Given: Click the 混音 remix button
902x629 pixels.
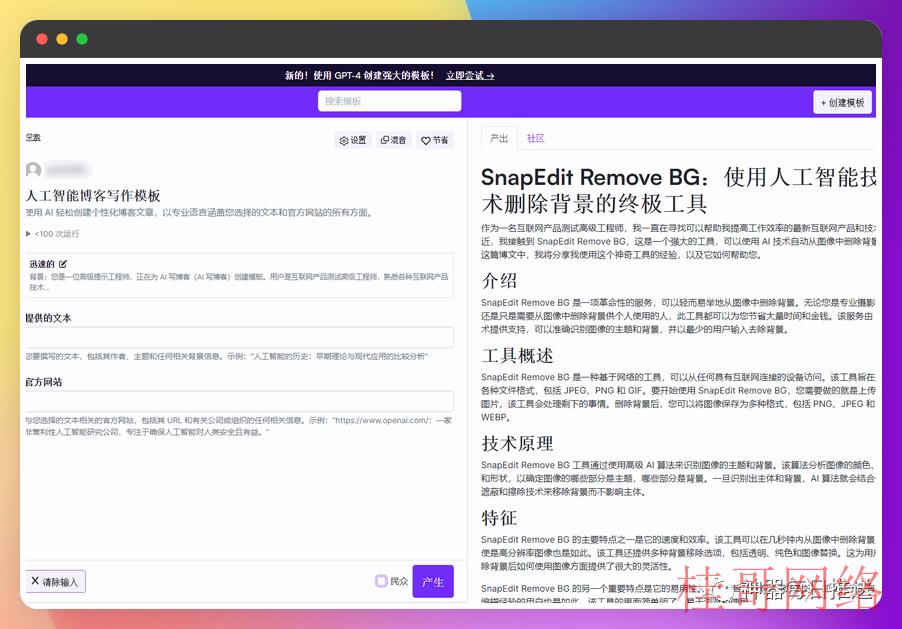Looking at the screenshot, I should pos(393,140).
